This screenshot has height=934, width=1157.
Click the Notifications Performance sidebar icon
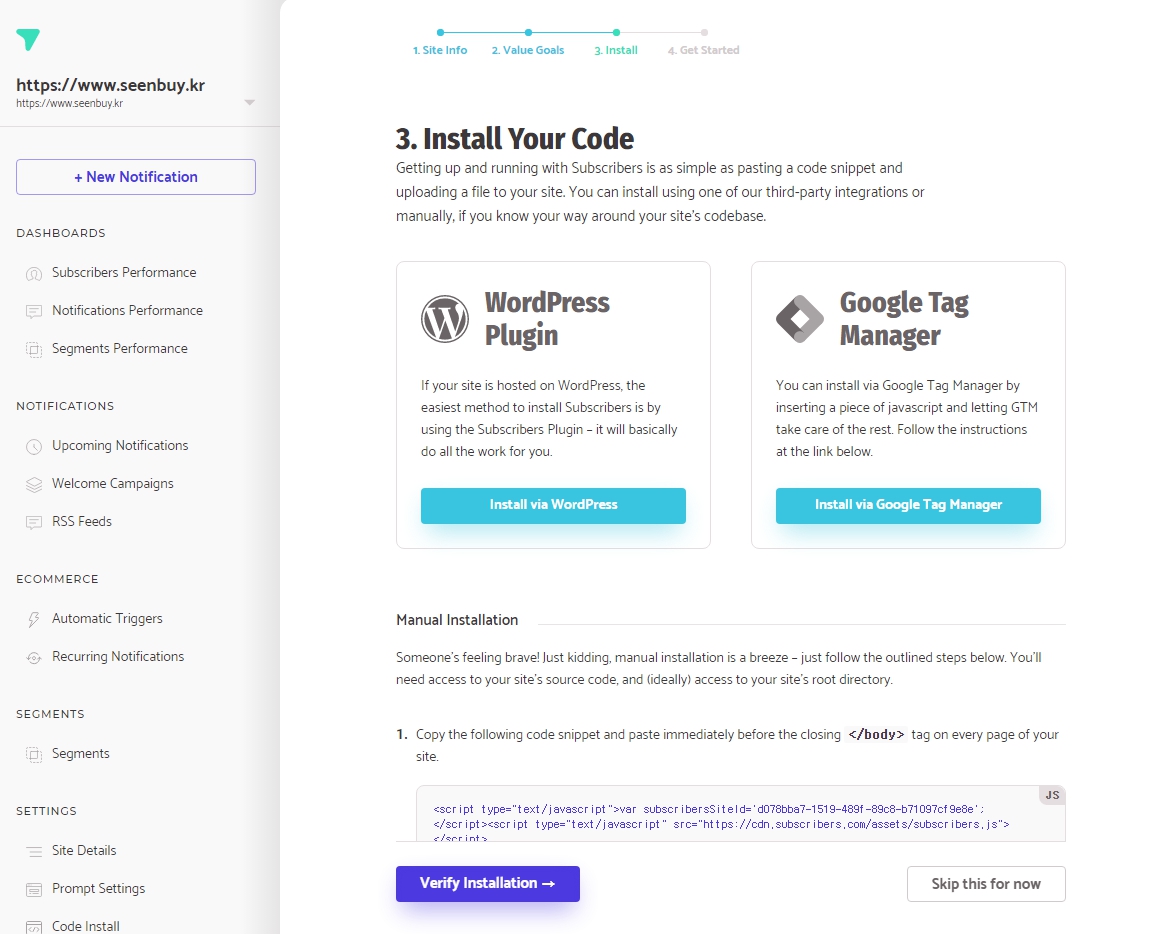coord(34,311)
